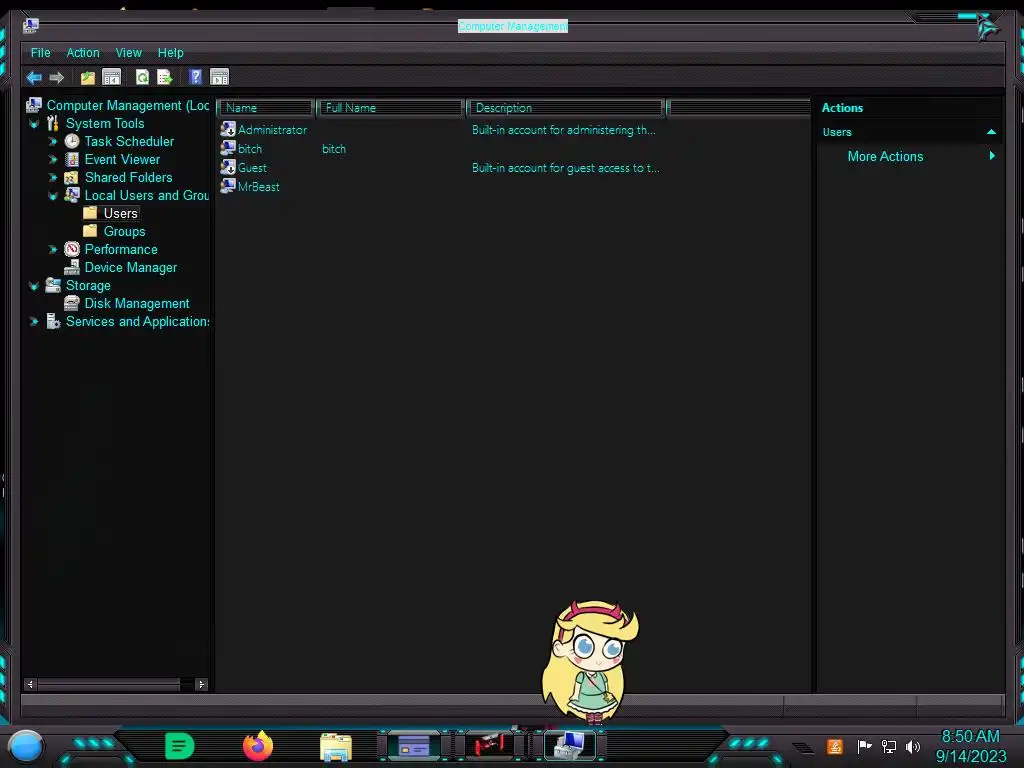This screenshot has width=1024, height=768.
Task: Open the Action menu
Action: click(83, 53)
